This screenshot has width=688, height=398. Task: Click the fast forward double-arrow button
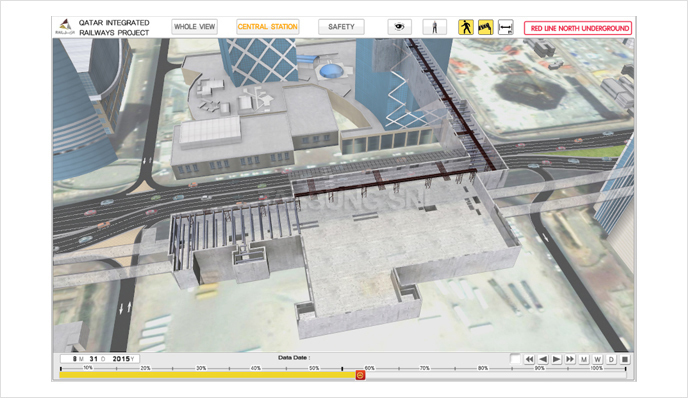(570, 359)
